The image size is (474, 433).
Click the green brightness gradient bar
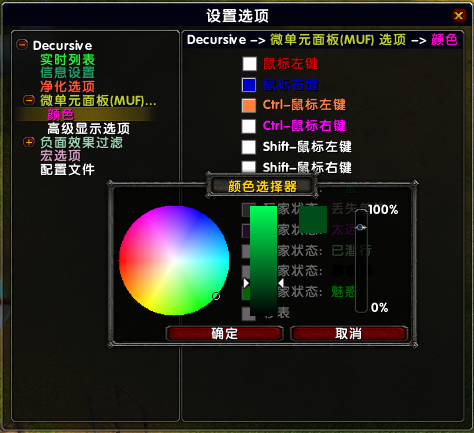coord(263,260)
